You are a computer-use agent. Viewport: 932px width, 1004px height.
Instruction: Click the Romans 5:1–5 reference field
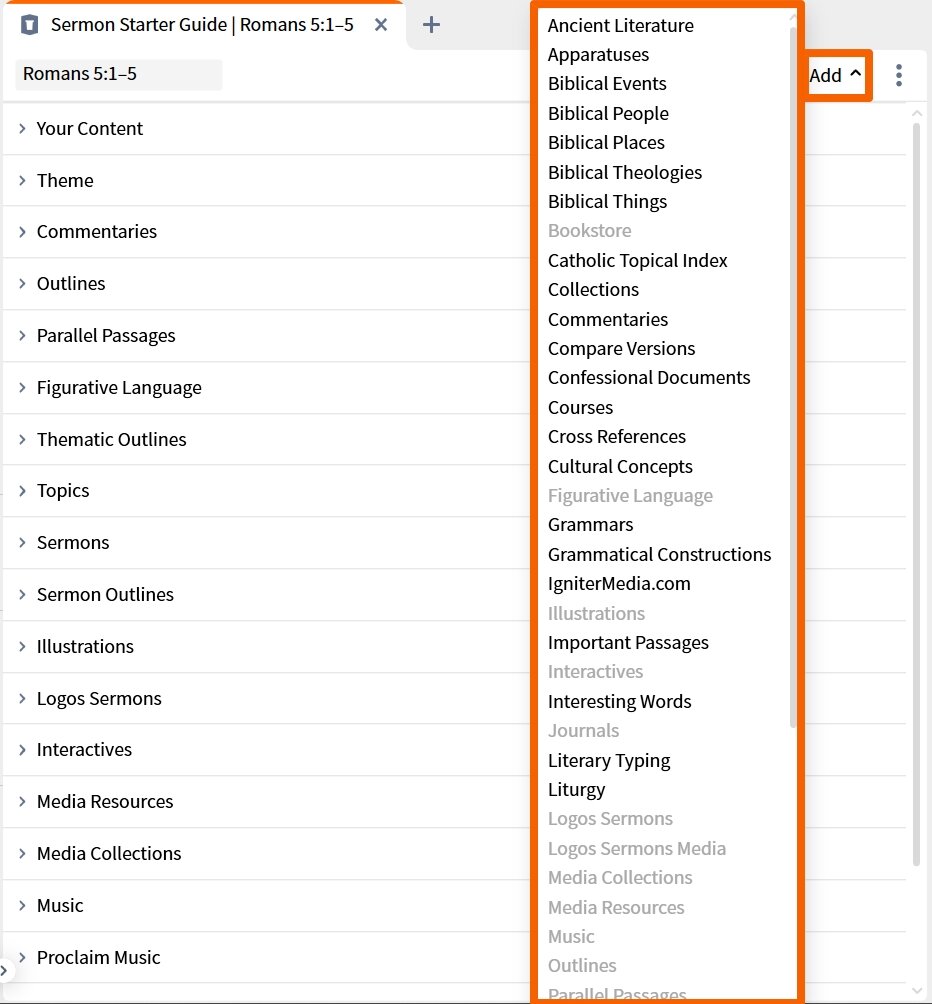pos(118,75)
